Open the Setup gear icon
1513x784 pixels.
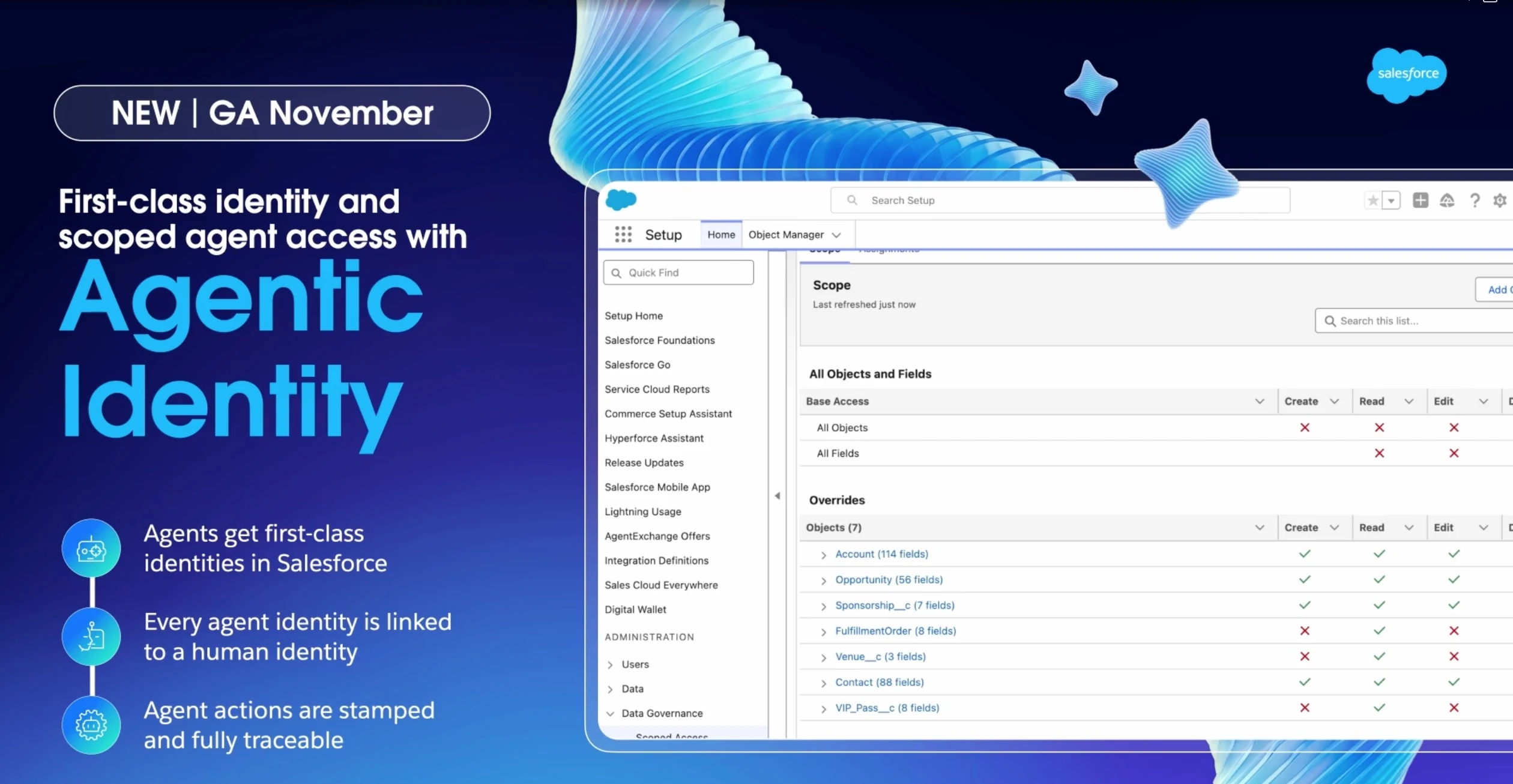click(x=1500, y=201)
